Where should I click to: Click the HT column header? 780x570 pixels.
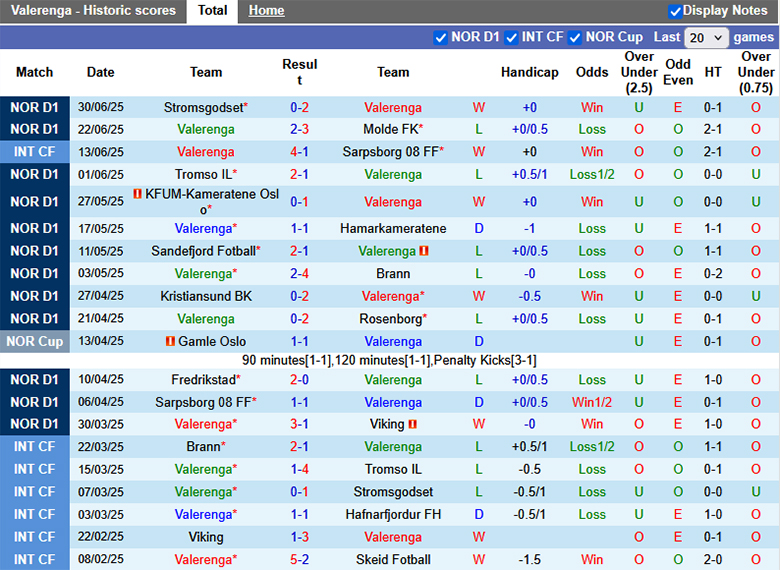point(713,73)
